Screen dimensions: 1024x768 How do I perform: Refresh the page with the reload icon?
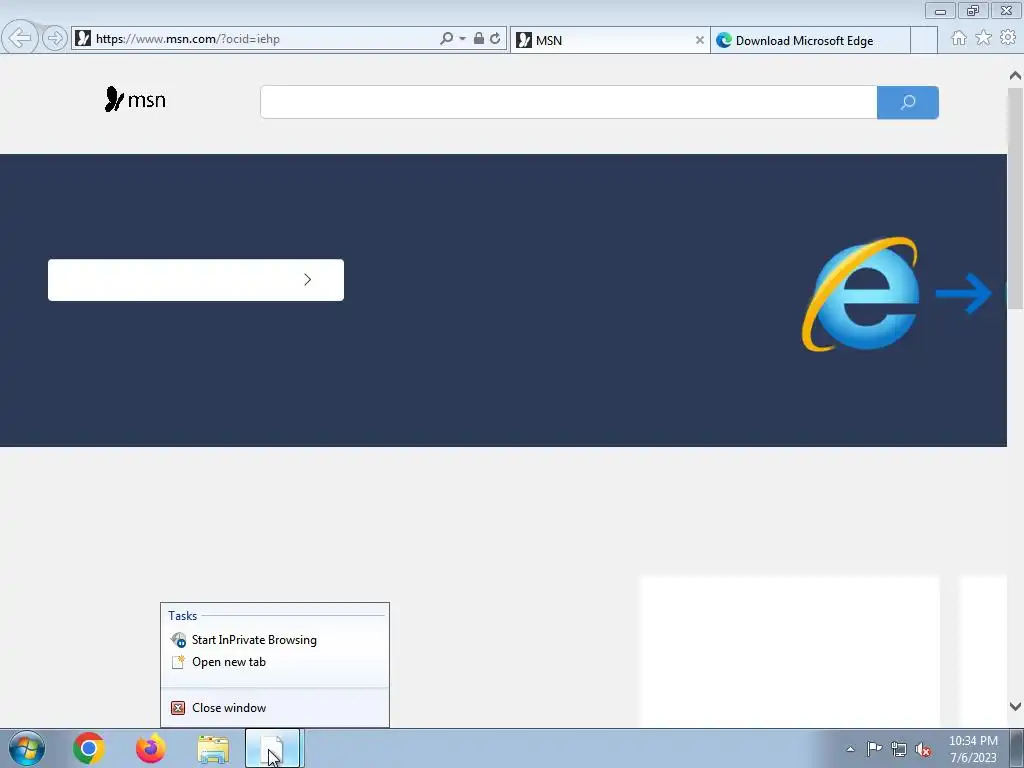click(495, 39)
